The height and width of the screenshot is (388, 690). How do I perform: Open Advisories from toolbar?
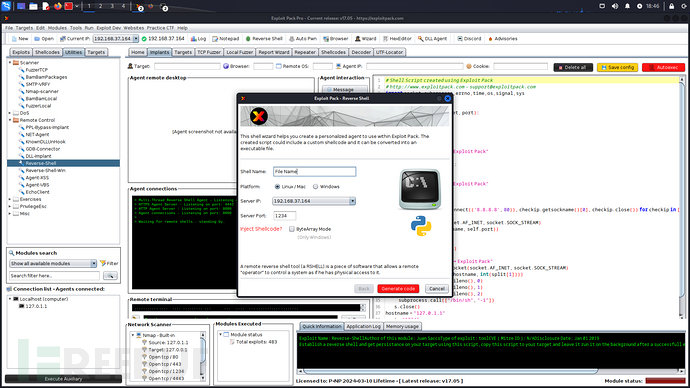click(503, 39)
